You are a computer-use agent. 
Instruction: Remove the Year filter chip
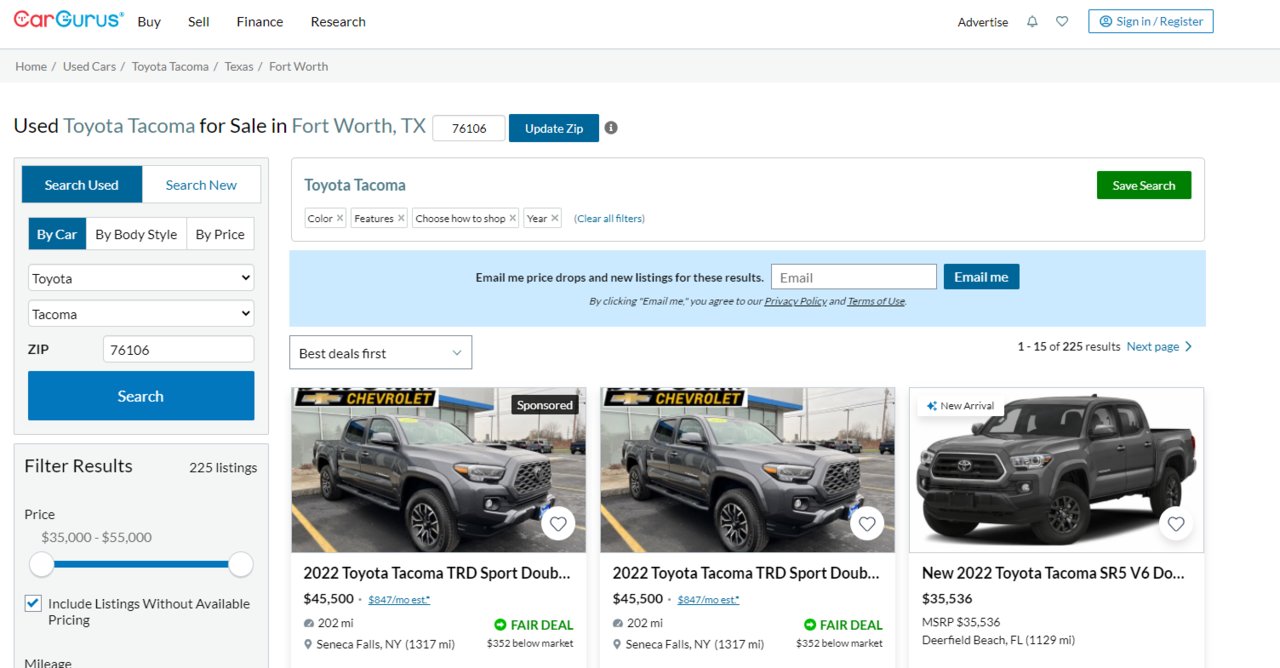[x=555, y=218]
